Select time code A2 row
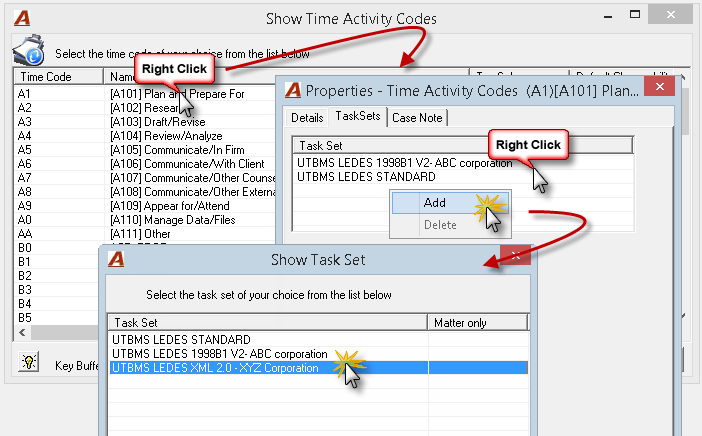This screenshot has width=702, height=436. [x=146, y=108]
